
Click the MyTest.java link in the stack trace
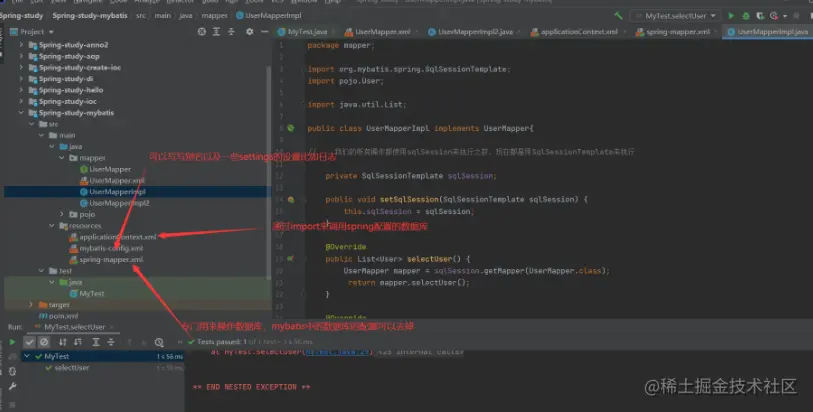pos(338,352)
